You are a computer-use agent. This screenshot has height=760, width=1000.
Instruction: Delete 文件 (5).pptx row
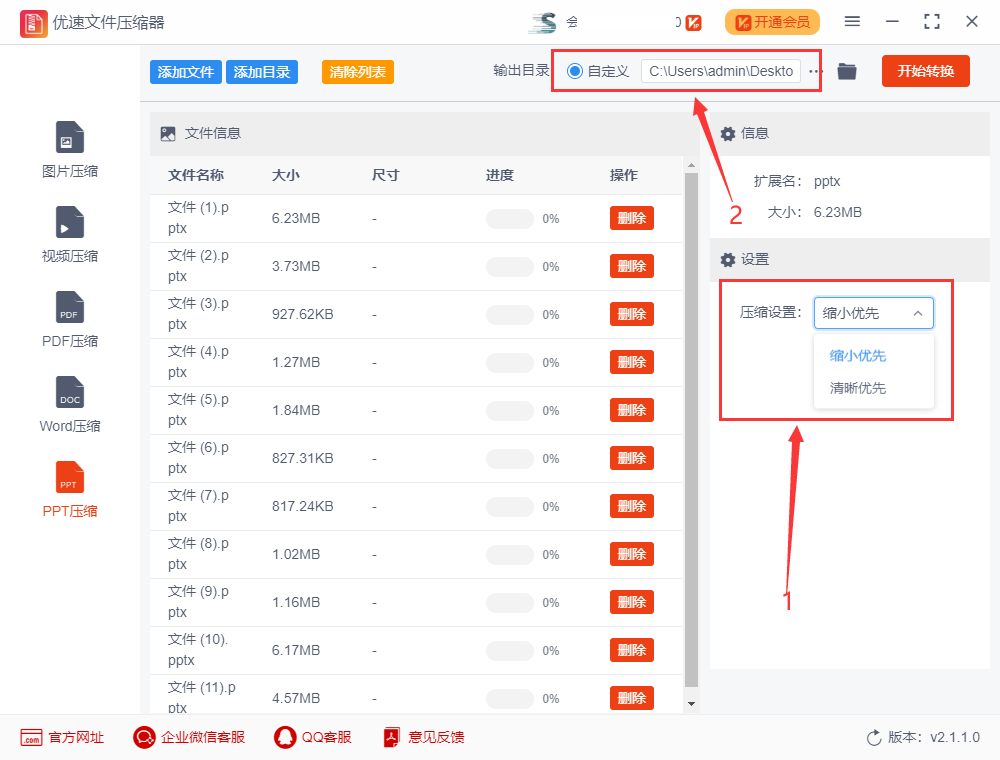pyautogui.click(x=631, y=410)
